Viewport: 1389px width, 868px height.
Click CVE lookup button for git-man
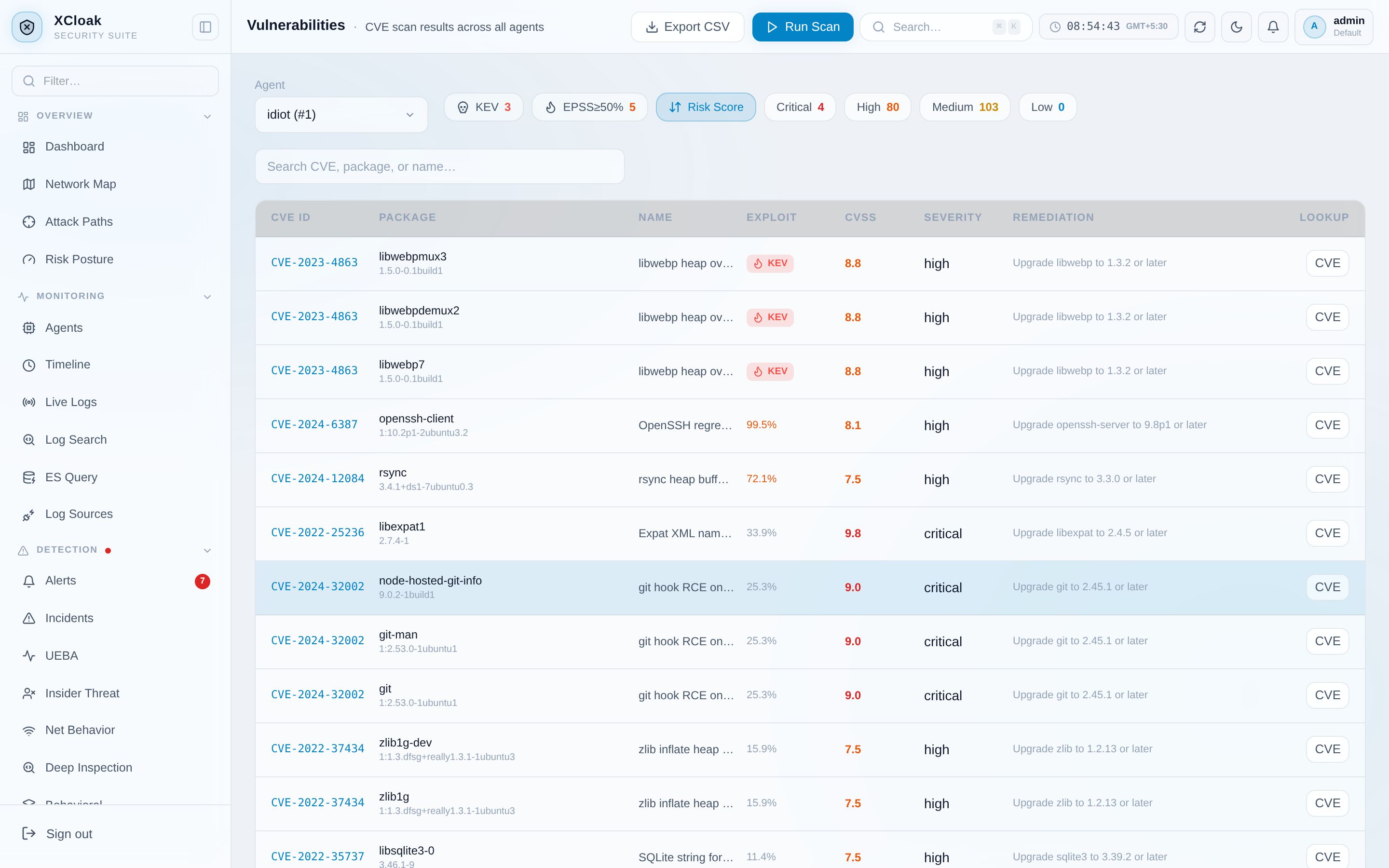pyautogui.click(x=1328, y=641)
